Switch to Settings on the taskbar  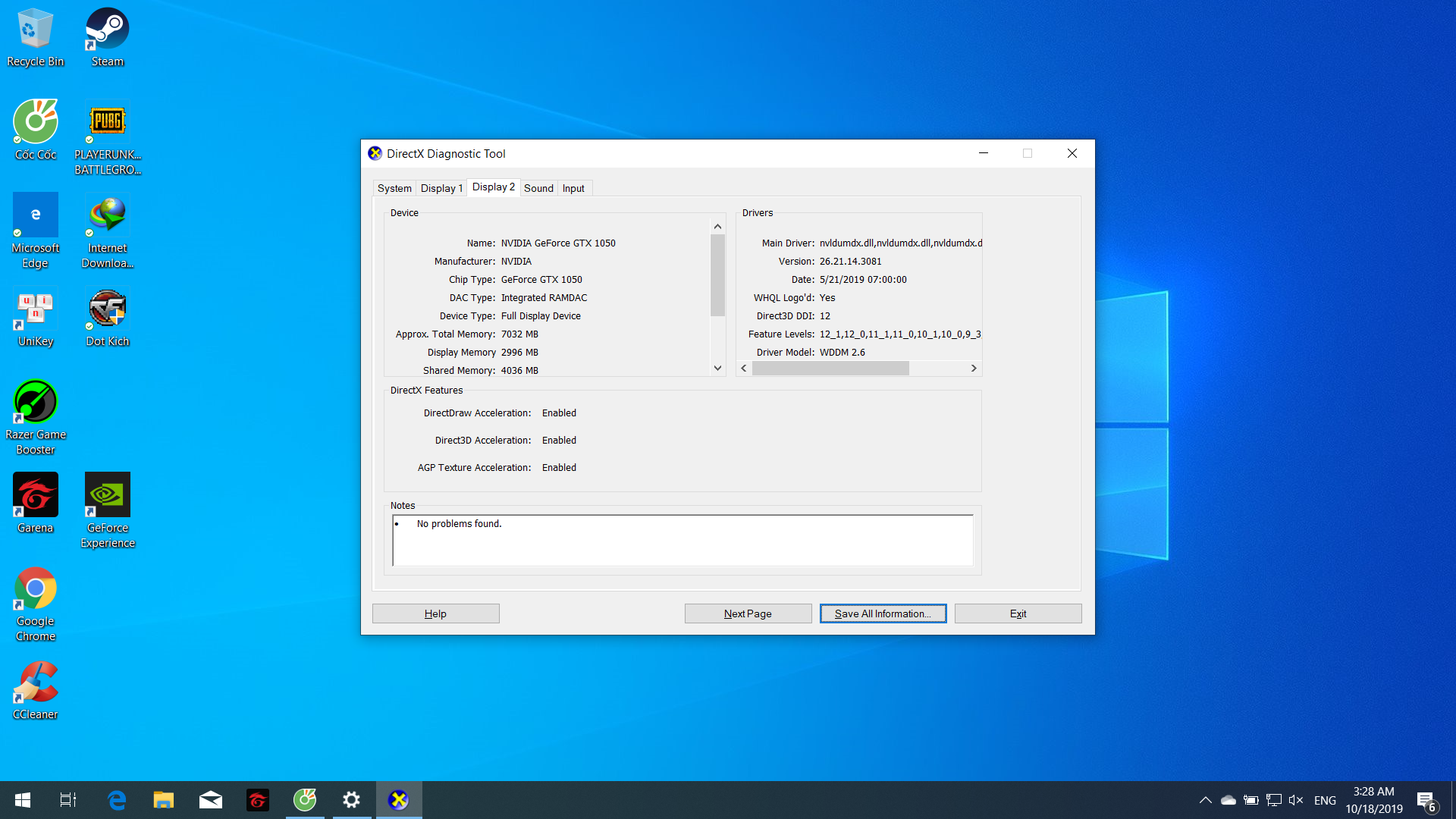(352, 800)
